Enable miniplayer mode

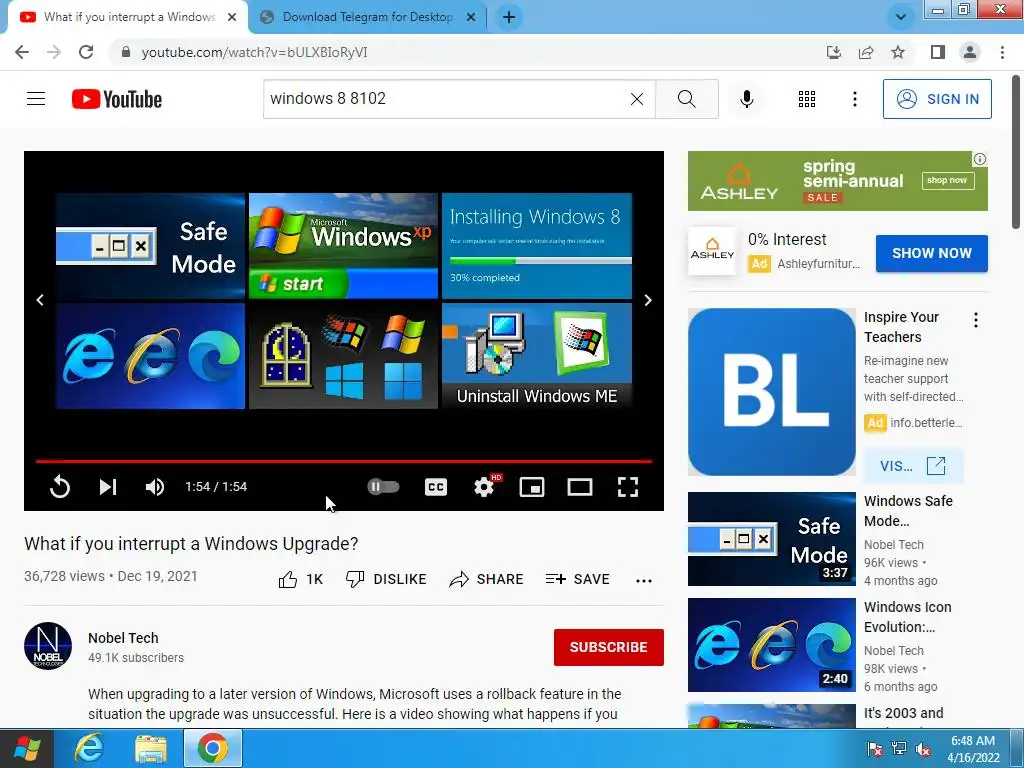tap(532, 487)
